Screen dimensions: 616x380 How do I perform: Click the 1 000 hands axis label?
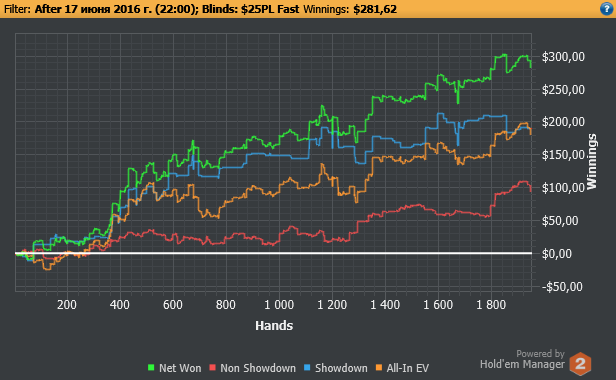[x=279, y=305]
